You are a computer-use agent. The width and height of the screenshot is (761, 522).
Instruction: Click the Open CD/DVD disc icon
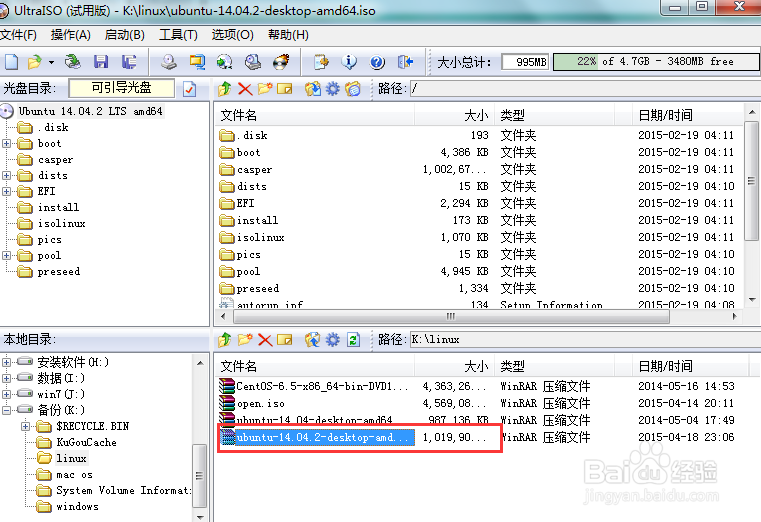pyautogui.click(x=73, y=62)
